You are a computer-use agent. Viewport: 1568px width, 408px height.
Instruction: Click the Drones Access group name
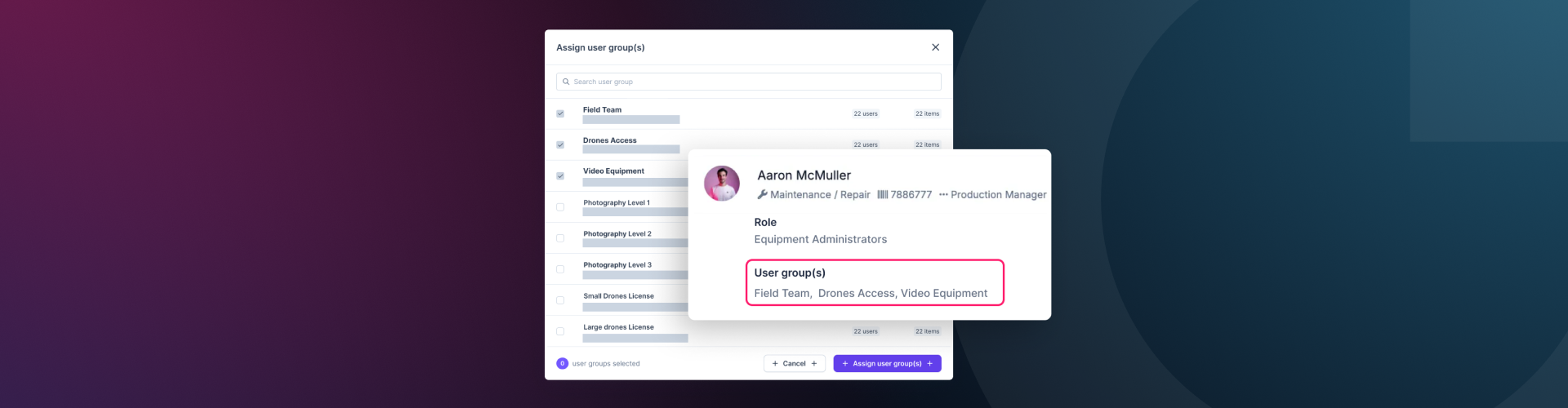point(609,140)
